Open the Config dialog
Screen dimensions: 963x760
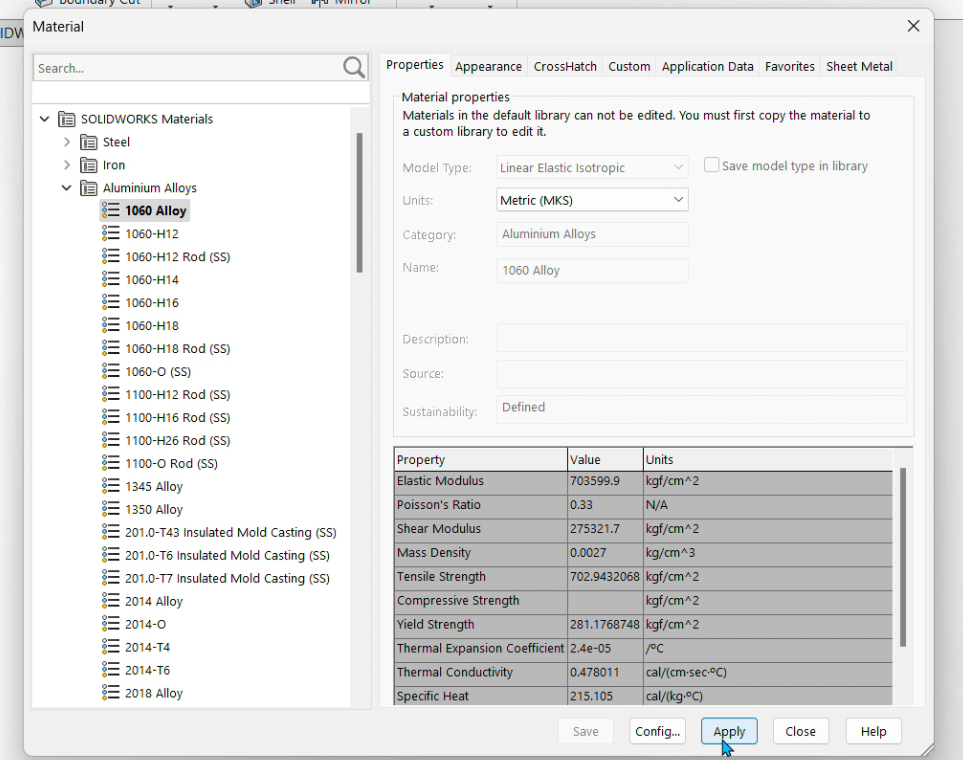click(x=657, y=731)
